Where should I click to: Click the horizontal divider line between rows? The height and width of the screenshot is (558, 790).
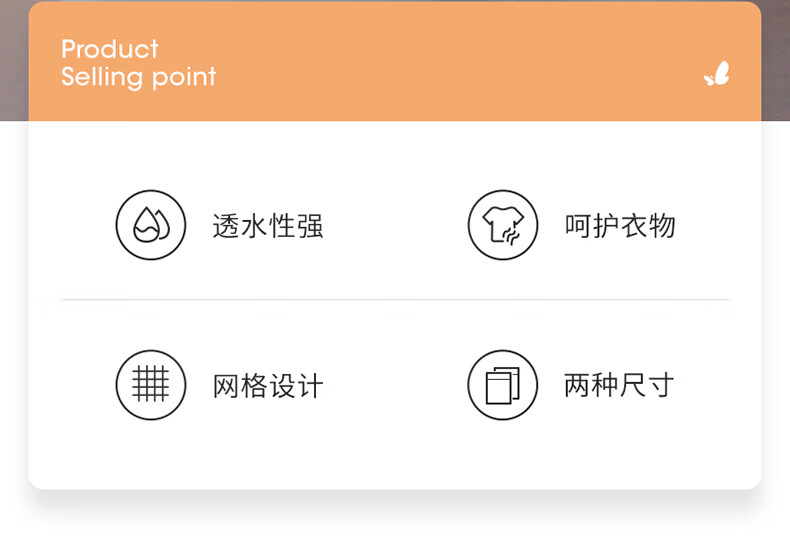(395, 299)
